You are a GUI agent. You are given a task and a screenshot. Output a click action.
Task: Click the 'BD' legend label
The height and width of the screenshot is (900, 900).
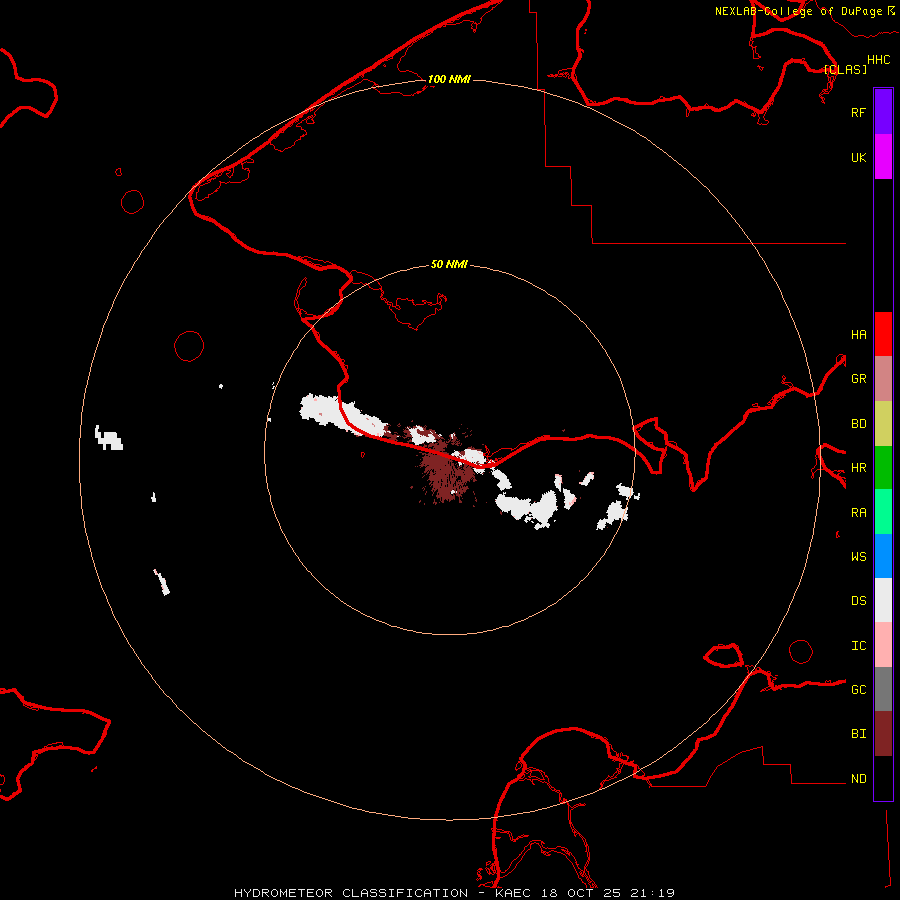(x=858, y=424)
